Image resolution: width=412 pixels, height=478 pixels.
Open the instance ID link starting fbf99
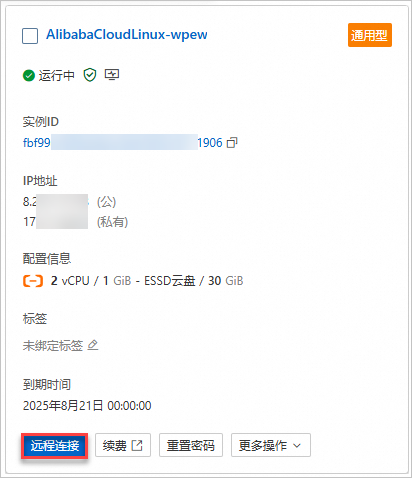tap(123, 143)
